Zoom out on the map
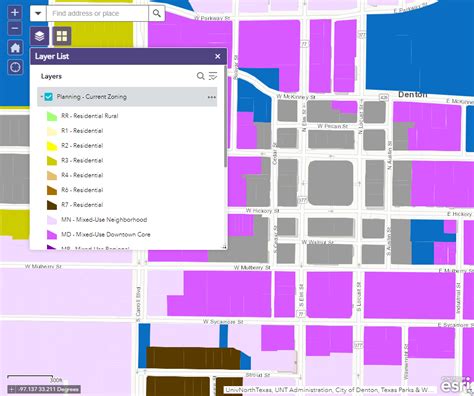The width and height of the screenshot is (474, 396). 15,28
